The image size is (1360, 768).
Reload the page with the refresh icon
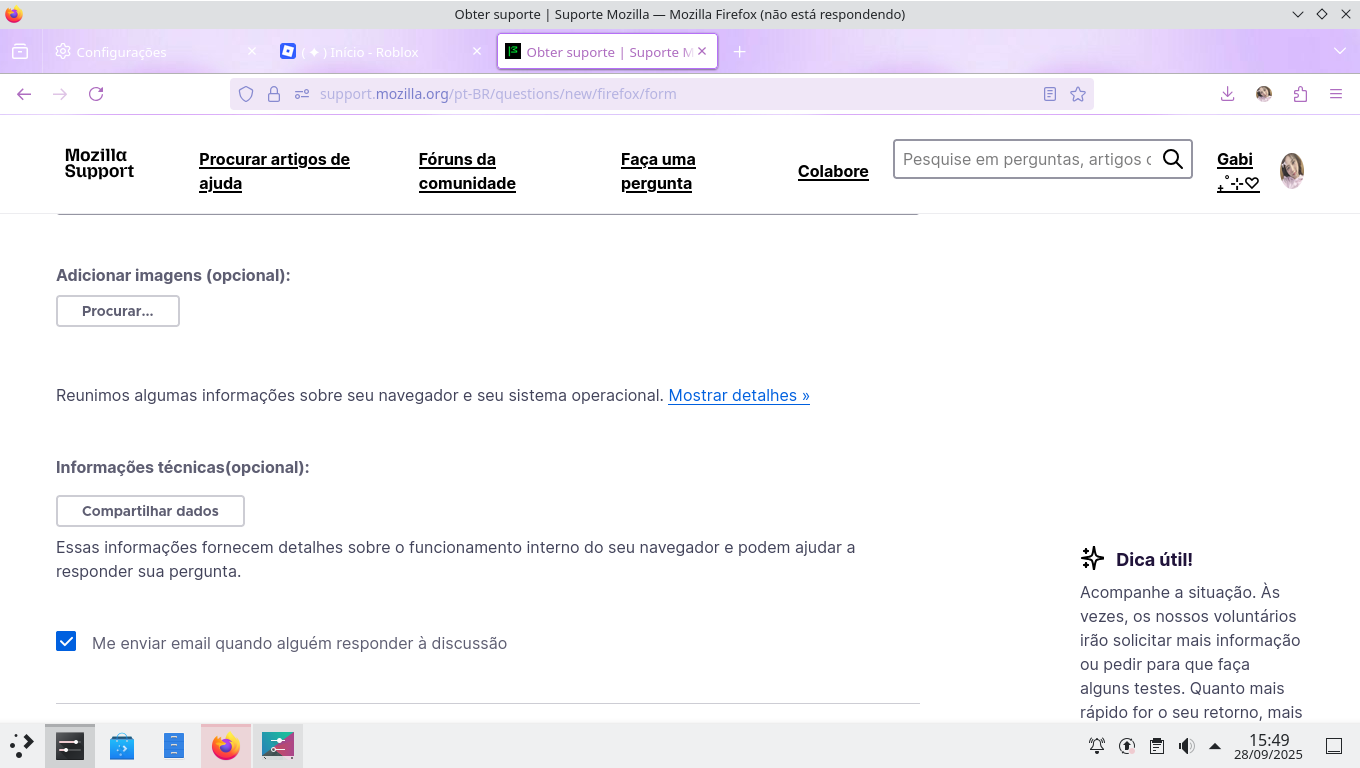96,94
